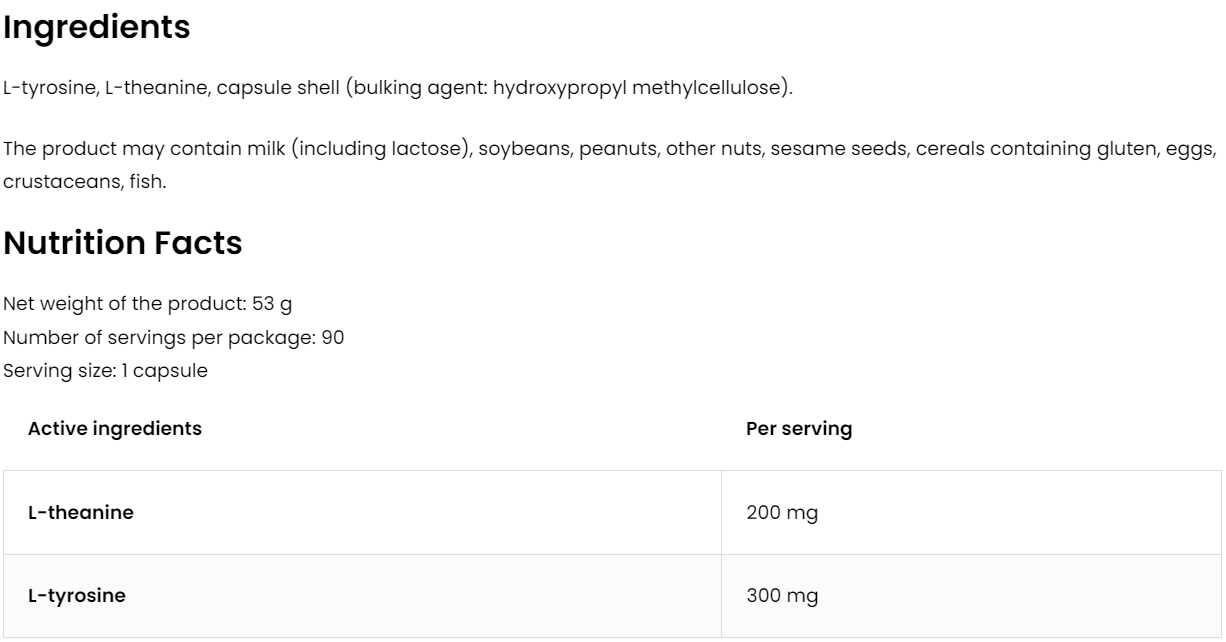Click 'Number of servings per package: 90' line

173,337
